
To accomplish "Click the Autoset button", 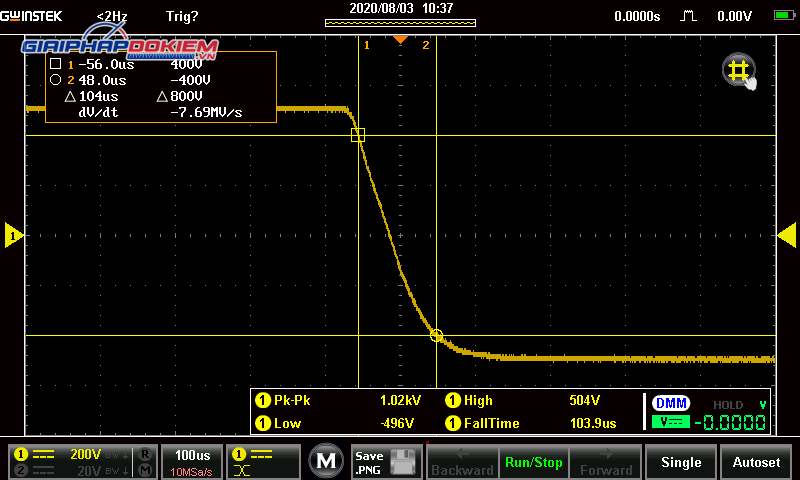I will [756, 462].
